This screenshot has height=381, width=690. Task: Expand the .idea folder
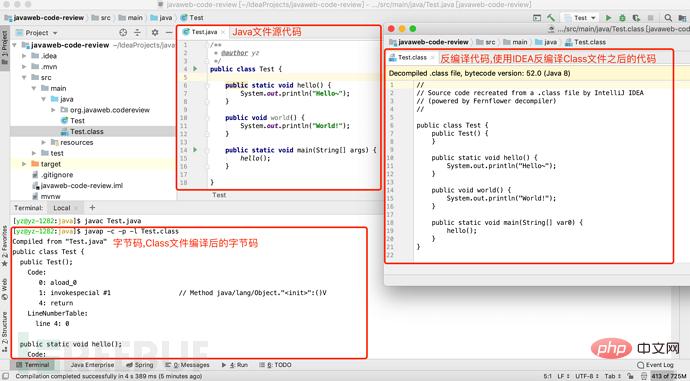pyautogui.click(x=24, y=56)
